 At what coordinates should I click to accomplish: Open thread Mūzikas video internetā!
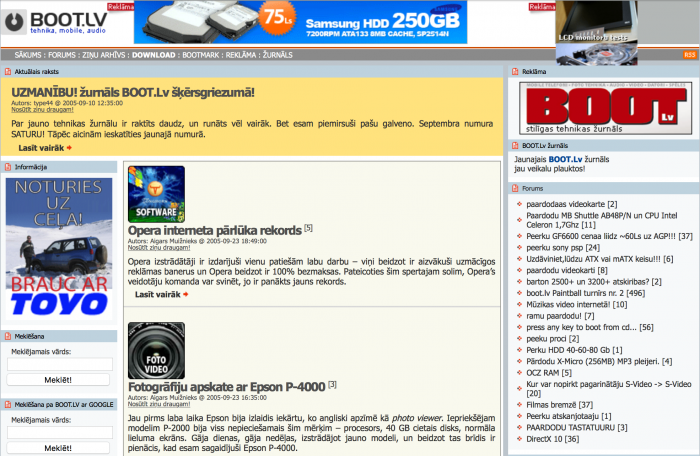coord(576,305)
